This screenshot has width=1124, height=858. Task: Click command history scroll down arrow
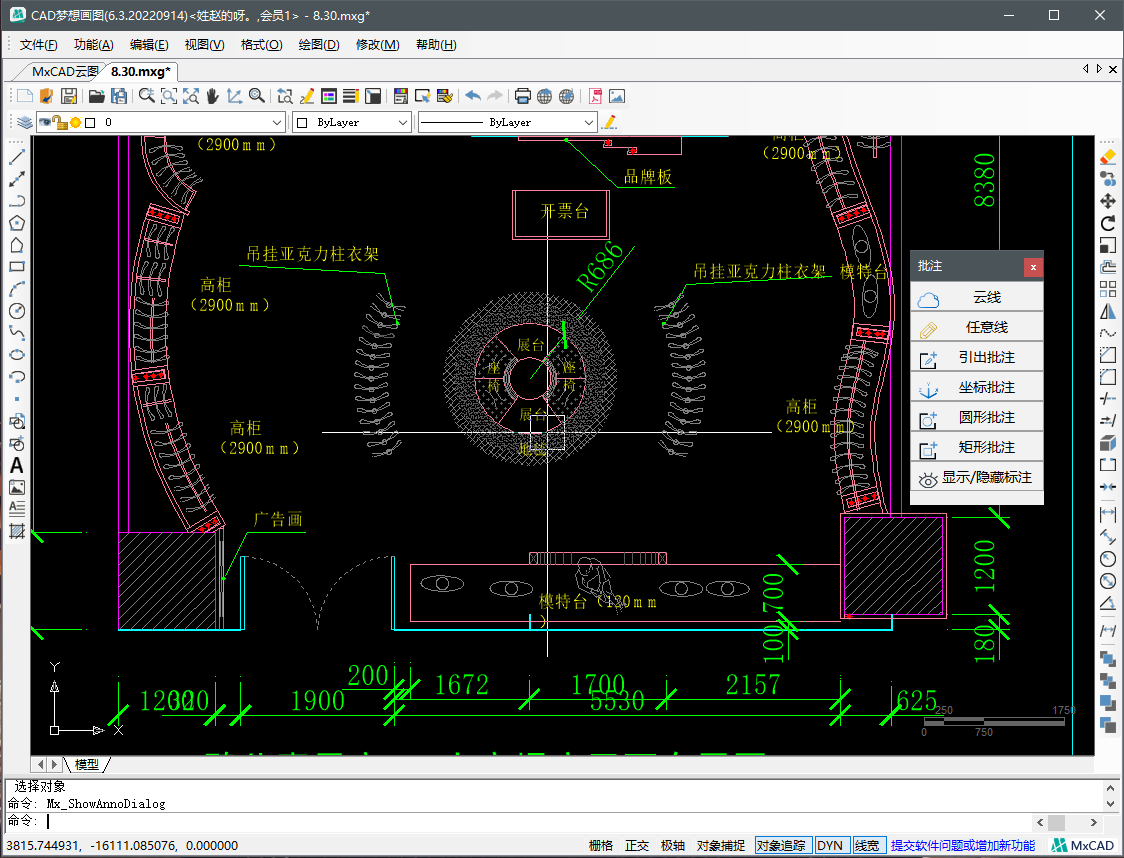click(1111, 804)
